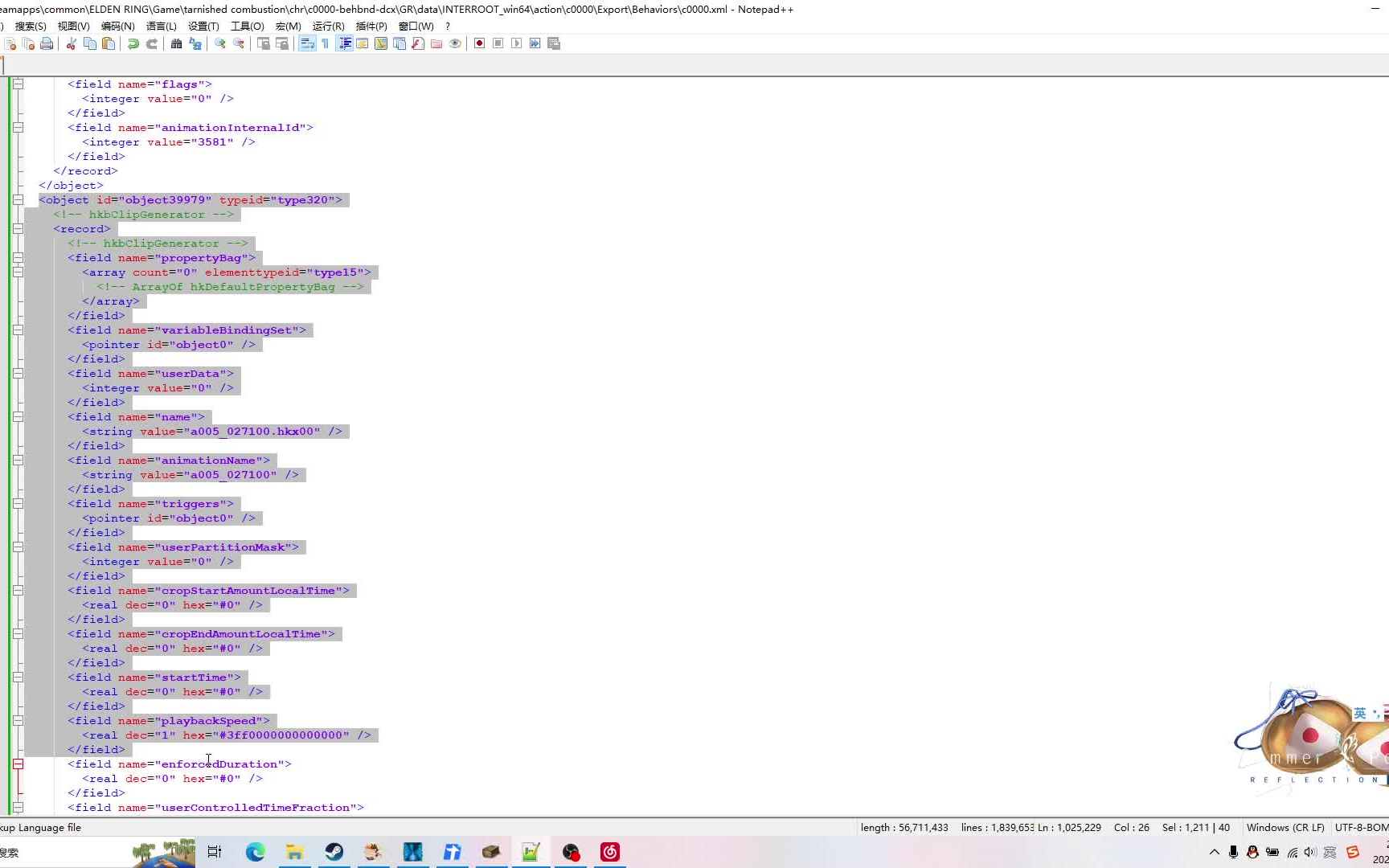Toggle the Show Indent Guide button
This screenshot has height=868, width=1389.
tap(344, 43)
